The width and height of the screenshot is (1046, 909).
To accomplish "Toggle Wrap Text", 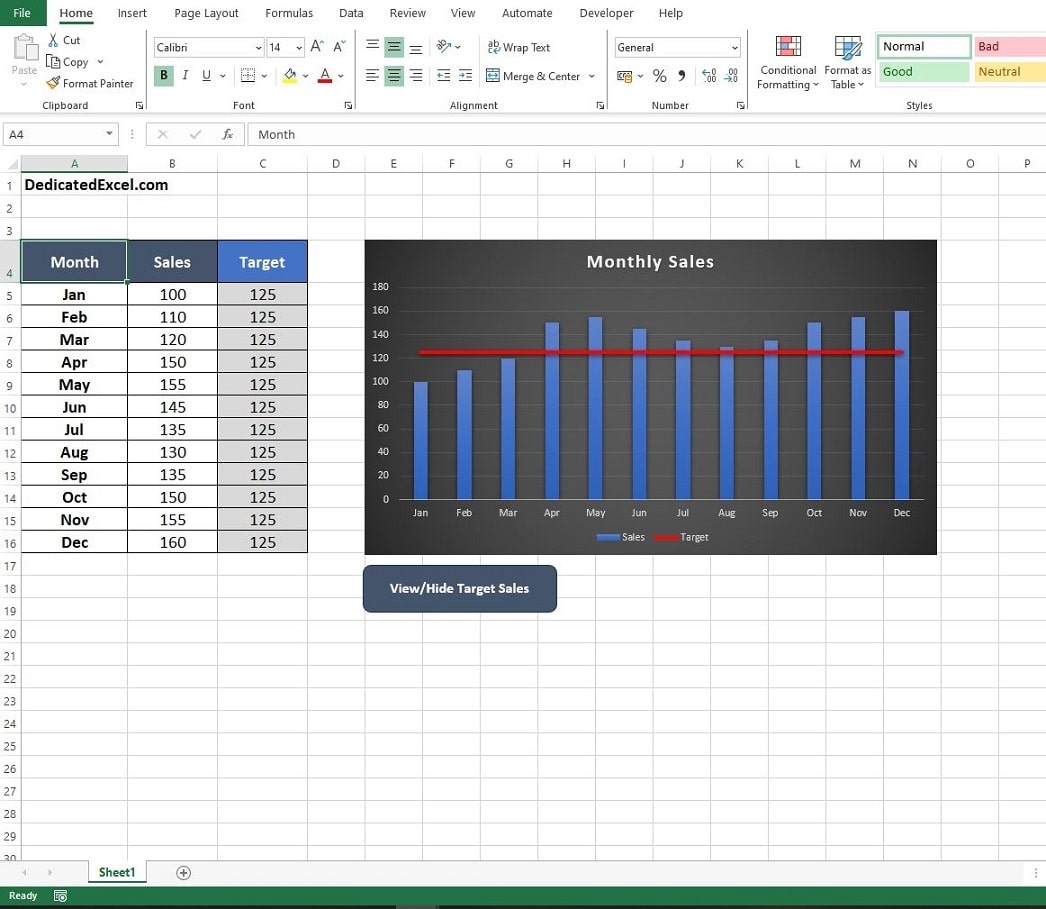I will click(519, 47).
